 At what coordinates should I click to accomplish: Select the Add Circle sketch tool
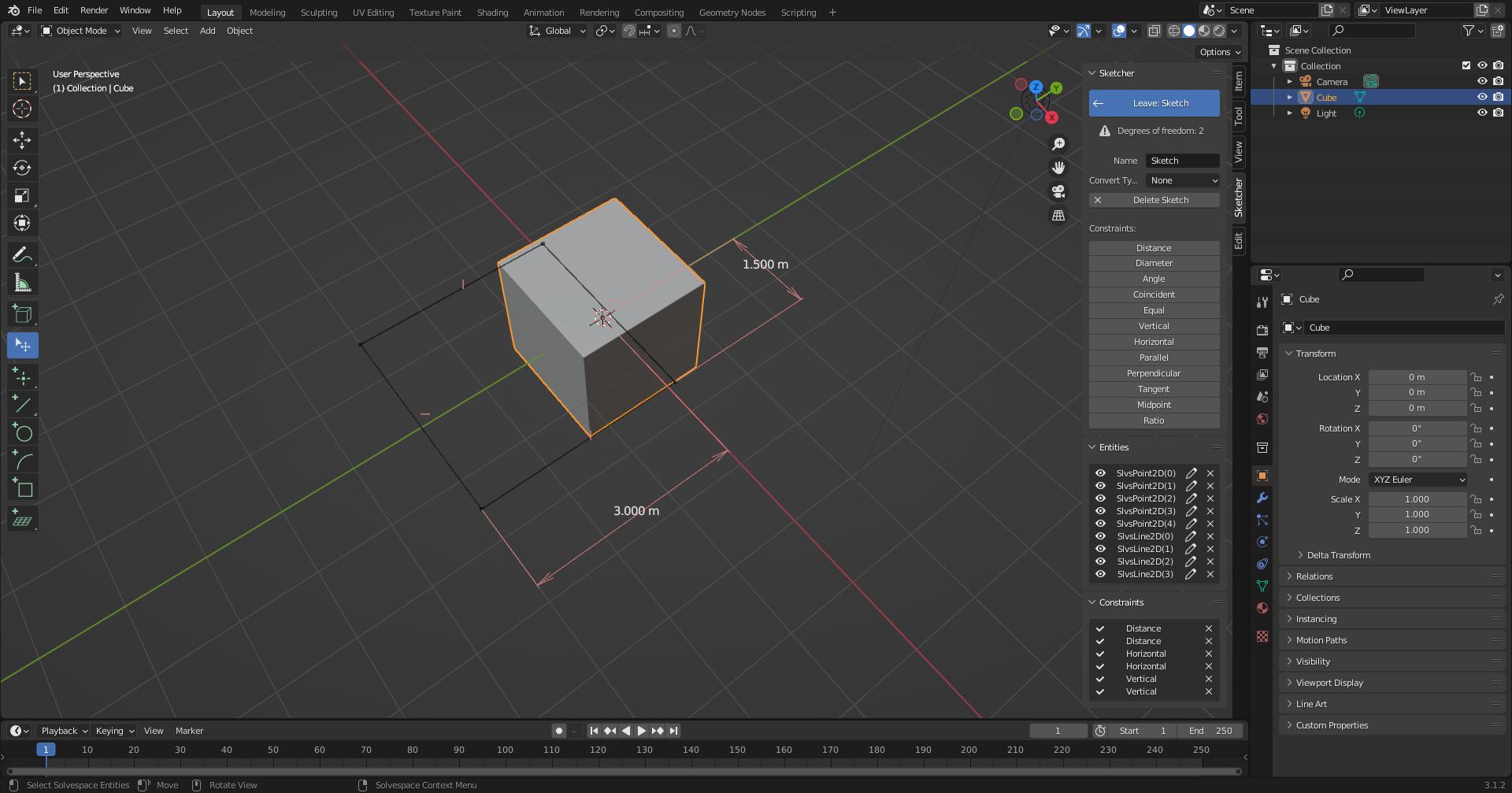click(22, 432)
